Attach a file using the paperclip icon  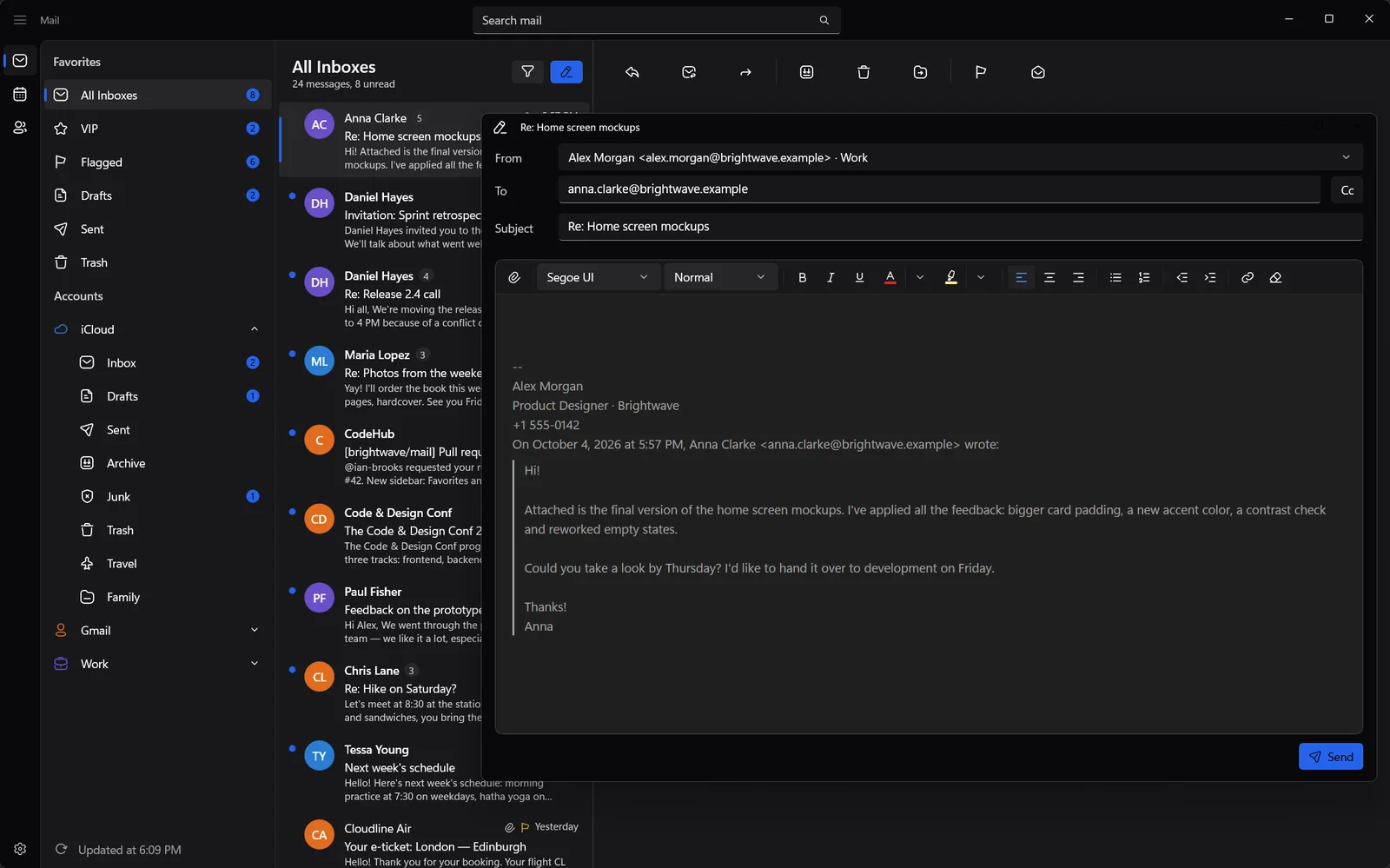pos(514,277)
